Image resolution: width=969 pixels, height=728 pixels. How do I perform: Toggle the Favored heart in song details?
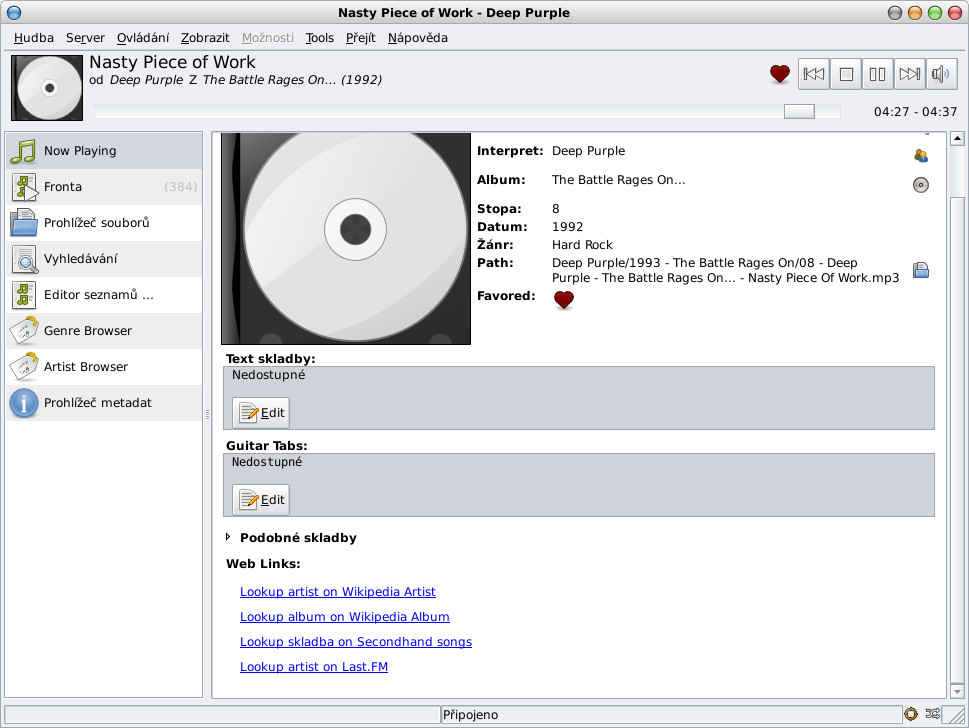click(x=564, y=300)
